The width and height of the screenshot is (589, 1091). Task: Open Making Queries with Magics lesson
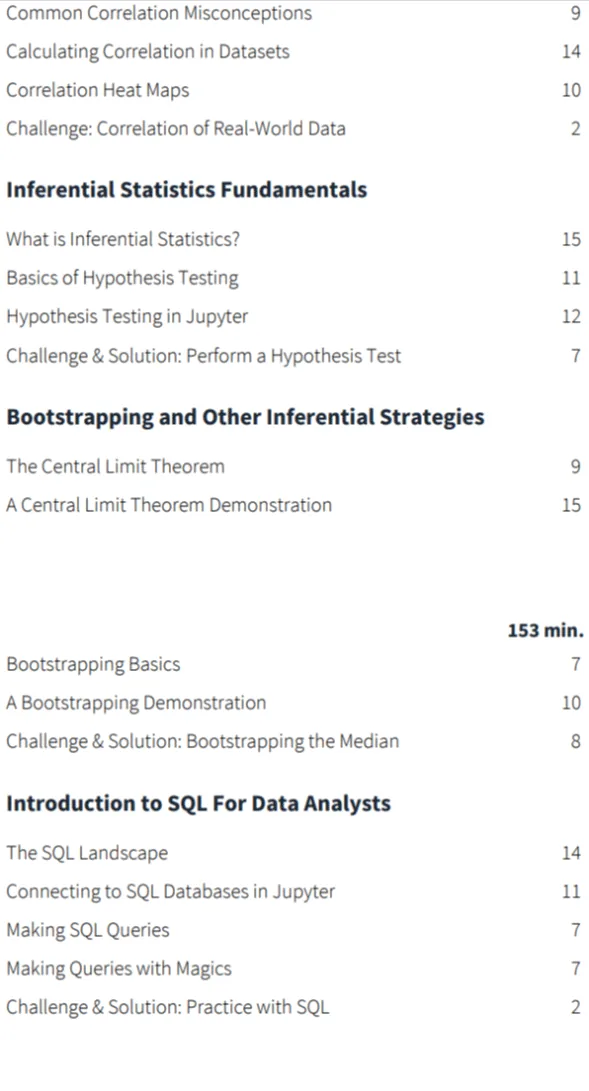pyautogui.click(x=119, y=969)
